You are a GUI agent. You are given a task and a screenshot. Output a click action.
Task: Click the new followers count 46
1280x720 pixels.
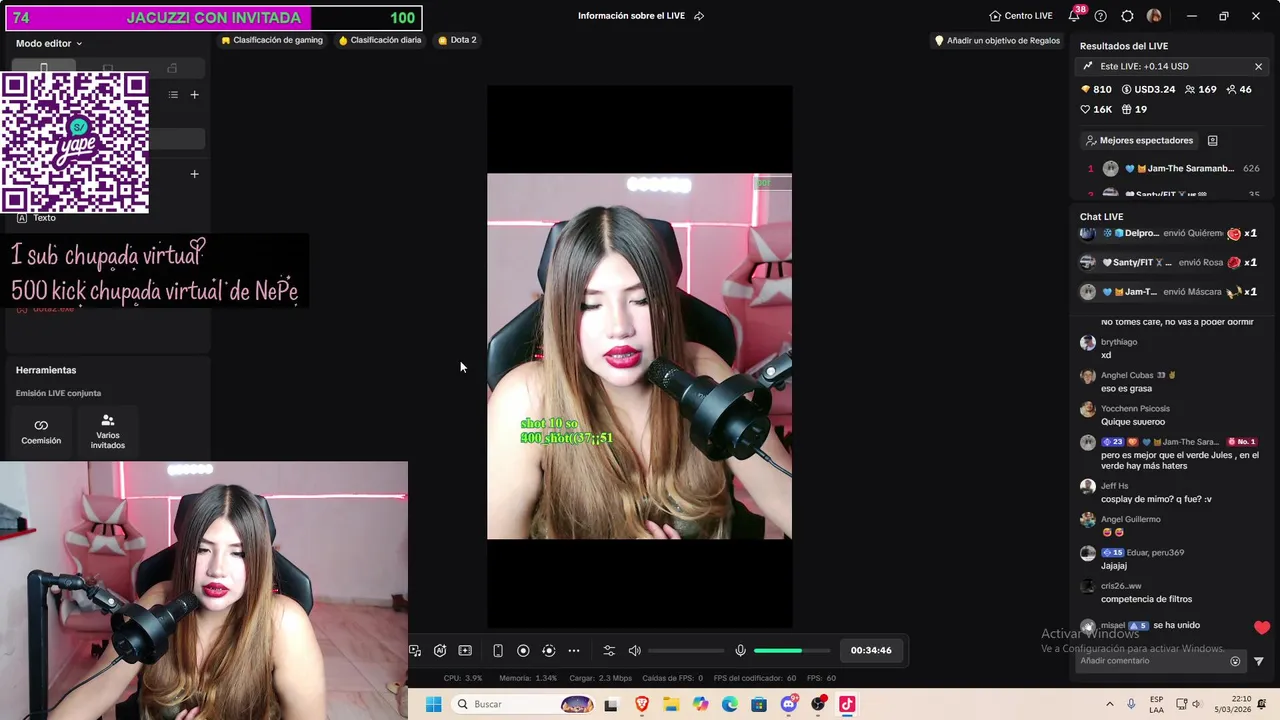1238,89
